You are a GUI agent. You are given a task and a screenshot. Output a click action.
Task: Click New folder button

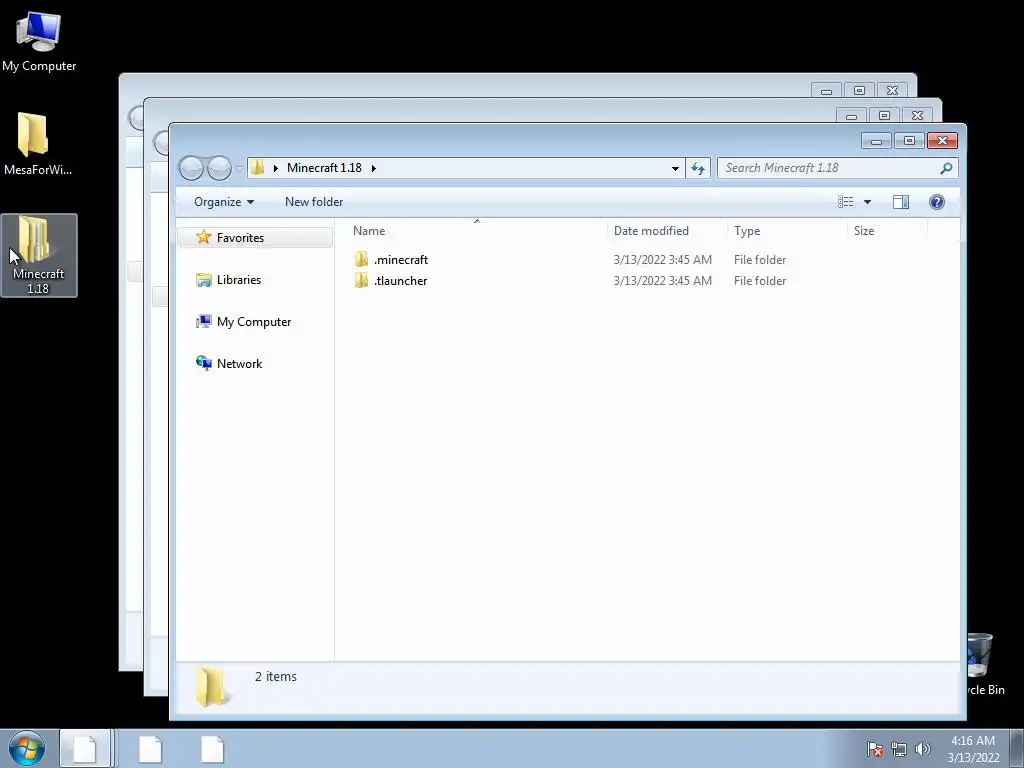(x=314, y=202)
